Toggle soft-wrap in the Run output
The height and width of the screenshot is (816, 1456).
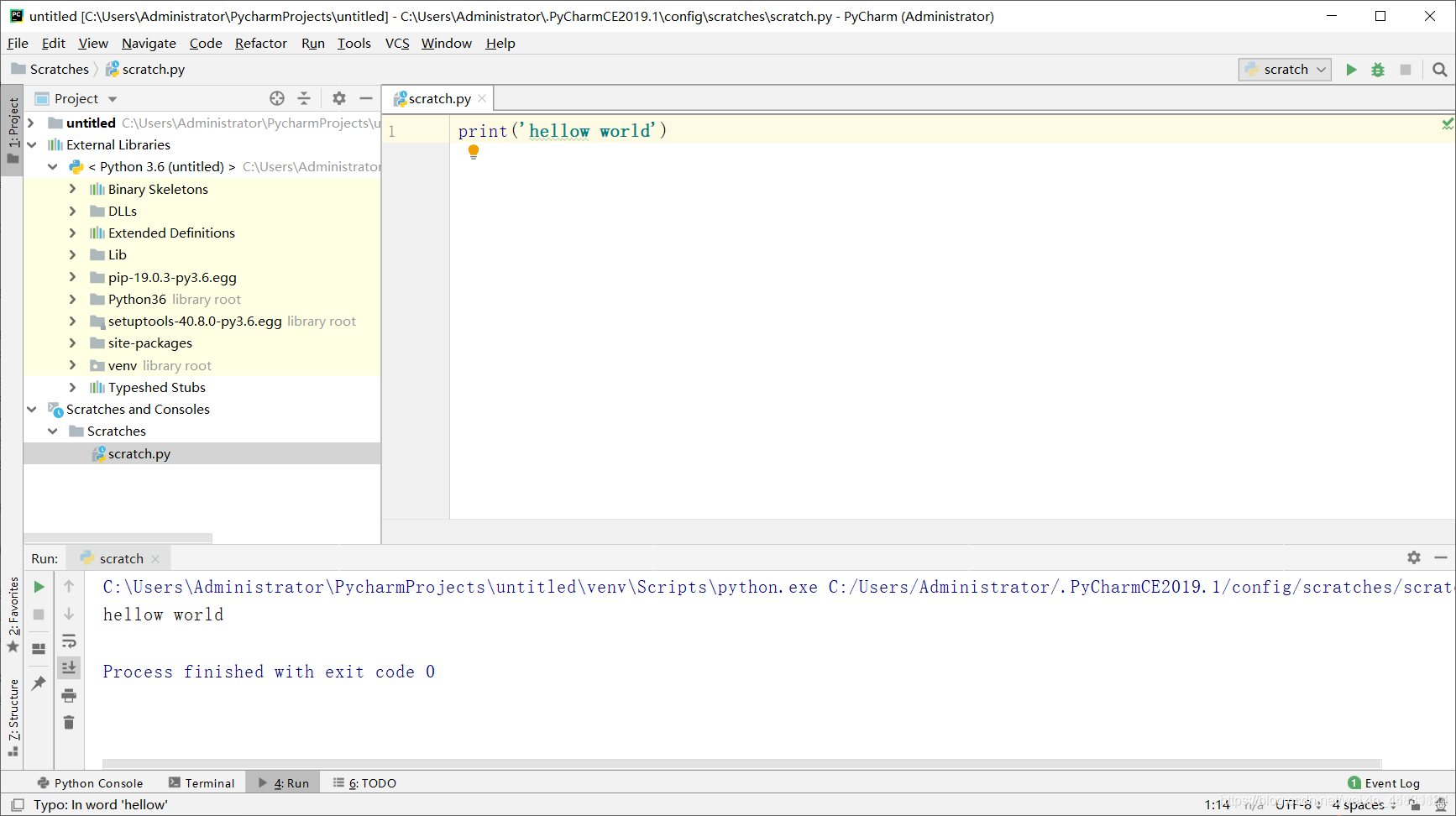tap(69, 641)
